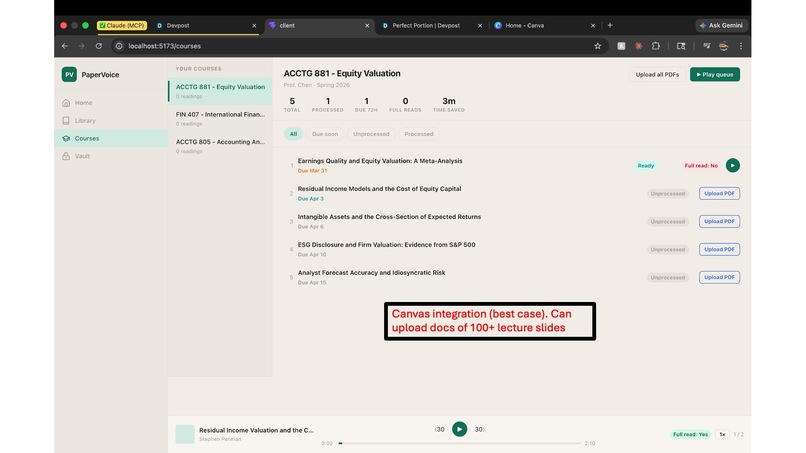Click 'Residual Income Valuation and the C...' player title
The width and height of the screenshot is (806, 453).
click(x=256, y=430)
